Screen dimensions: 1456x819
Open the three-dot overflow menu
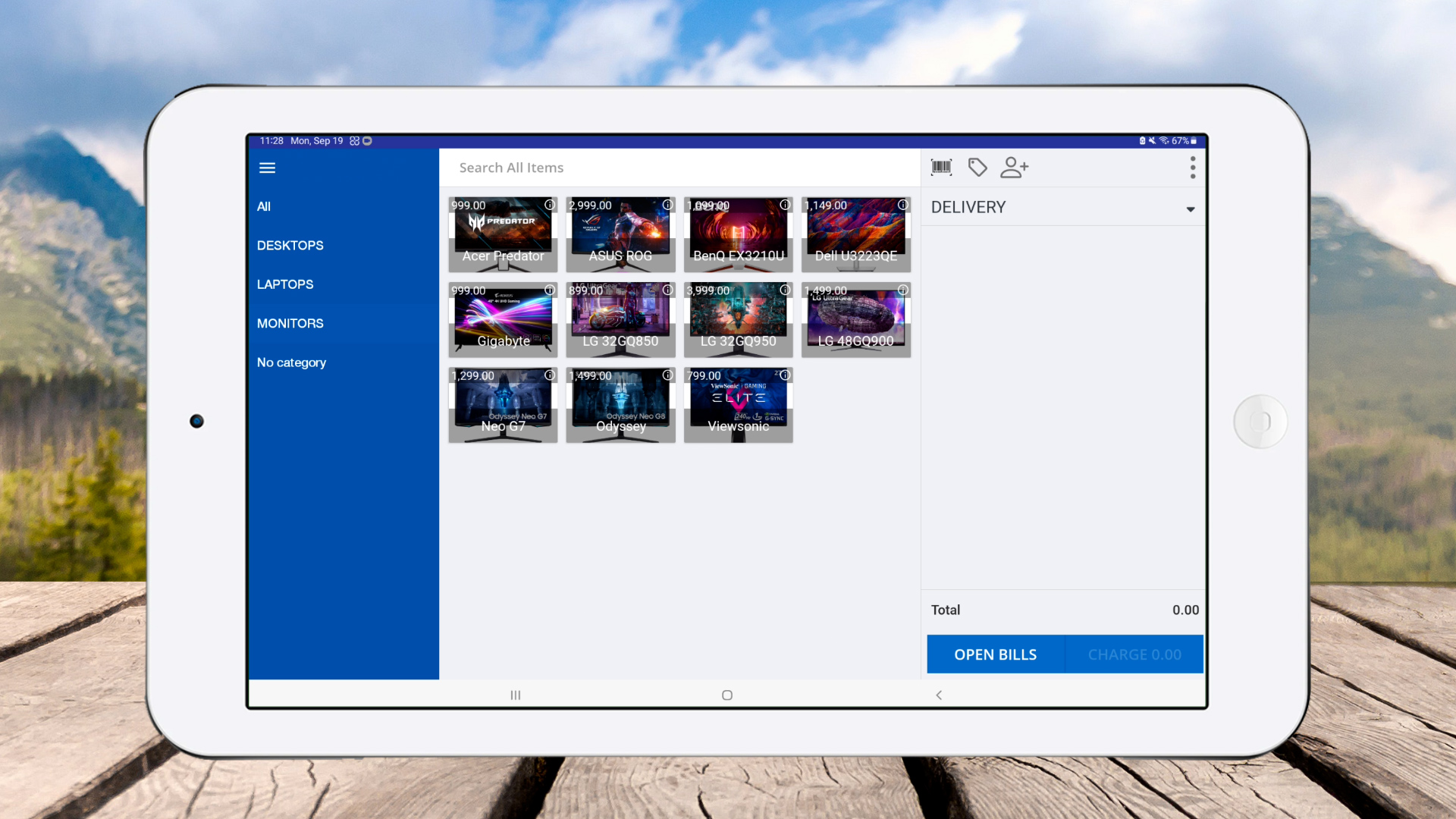(1192, 168)
